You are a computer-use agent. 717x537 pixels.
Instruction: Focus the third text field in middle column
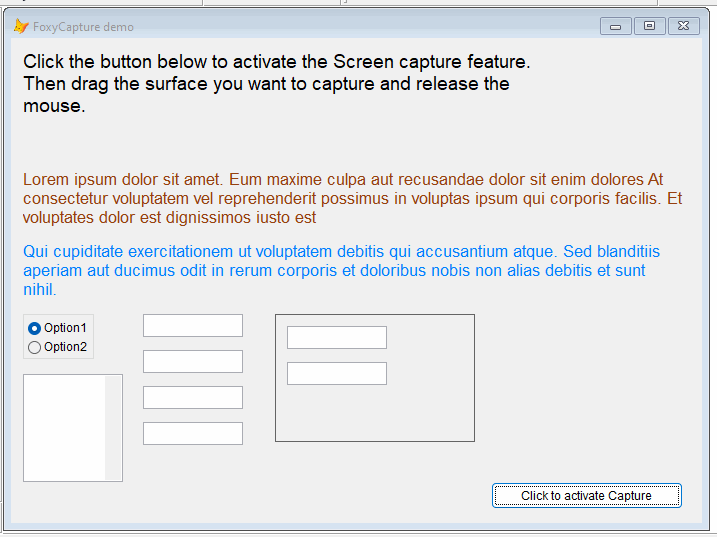(x=193, y=398)
